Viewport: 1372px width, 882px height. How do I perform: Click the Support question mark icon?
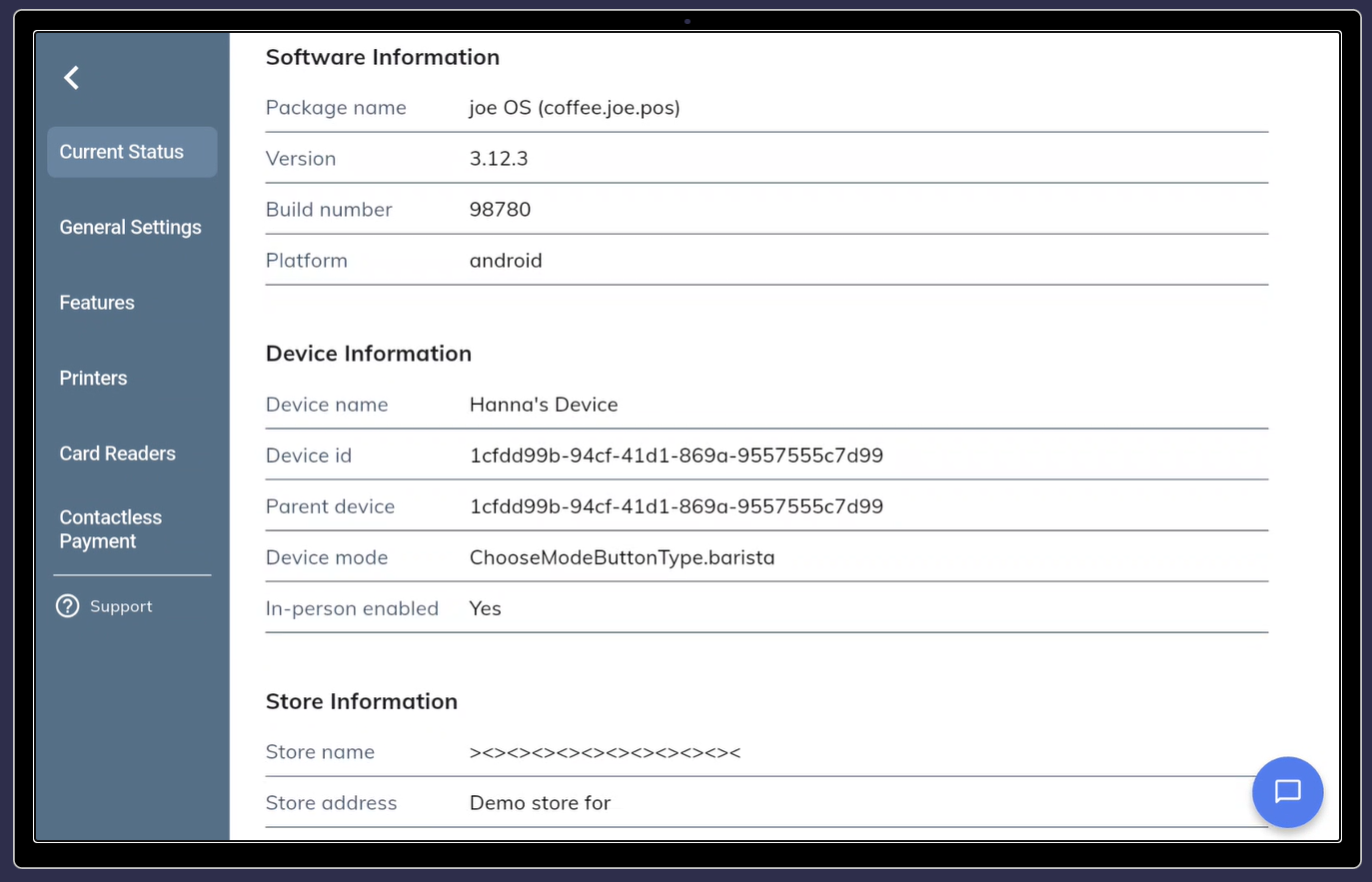[67, 606]
